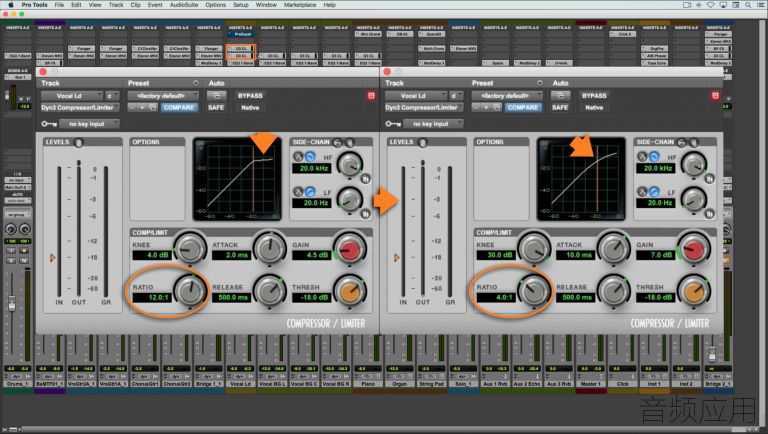Click the 12.0:1 ratio value field
The width and height of the screenshot is (768, 434).
point(152,297)
